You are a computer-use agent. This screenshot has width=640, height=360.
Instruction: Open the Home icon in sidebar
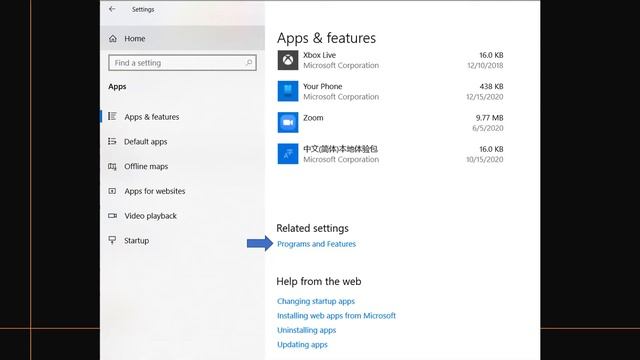coord(113,38)
